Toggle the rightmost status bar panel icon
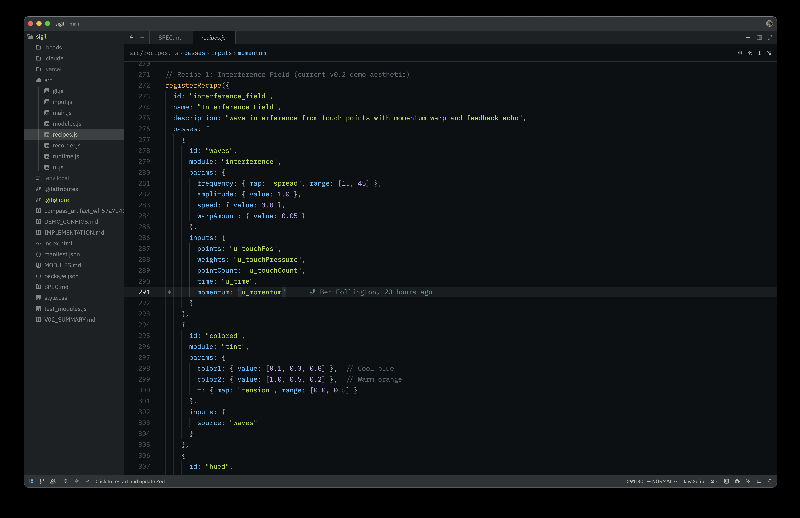 tap(768, 481)
